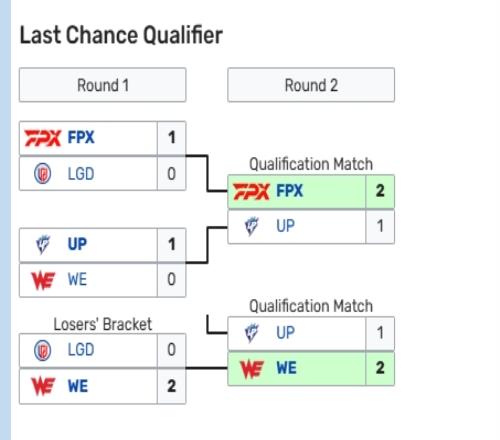Image resolution: width=500 pixels, height=440 pixels.
Task: Click WE logo beside Round 1 score 0
Action: pyautogui.click(x=43, y=280)
